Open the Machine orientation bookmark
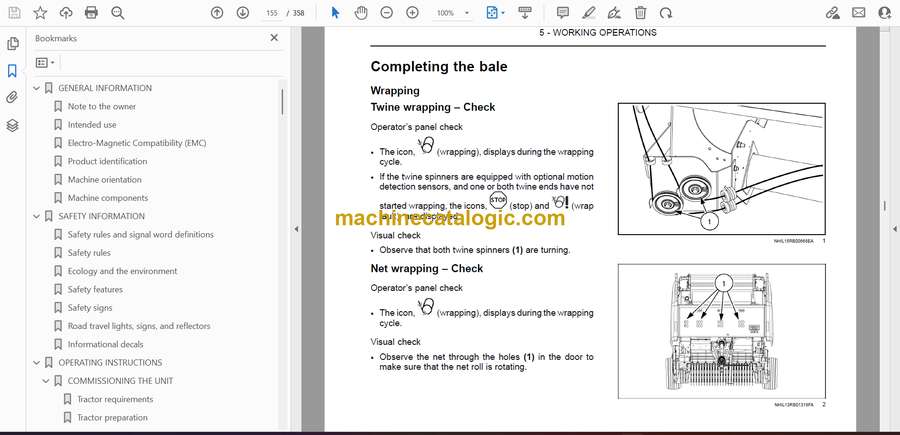Screen dimensions: 900x435 click(104, 180)
